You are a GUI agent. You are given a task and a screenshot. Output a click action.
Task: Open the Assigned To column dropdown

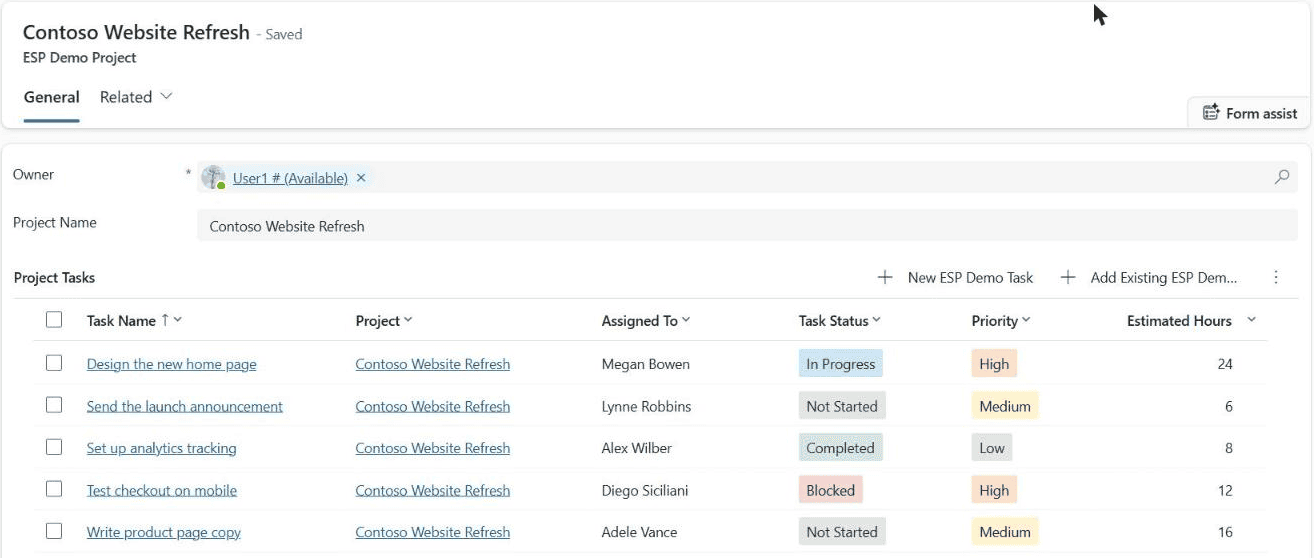click(x=686, y=320)
